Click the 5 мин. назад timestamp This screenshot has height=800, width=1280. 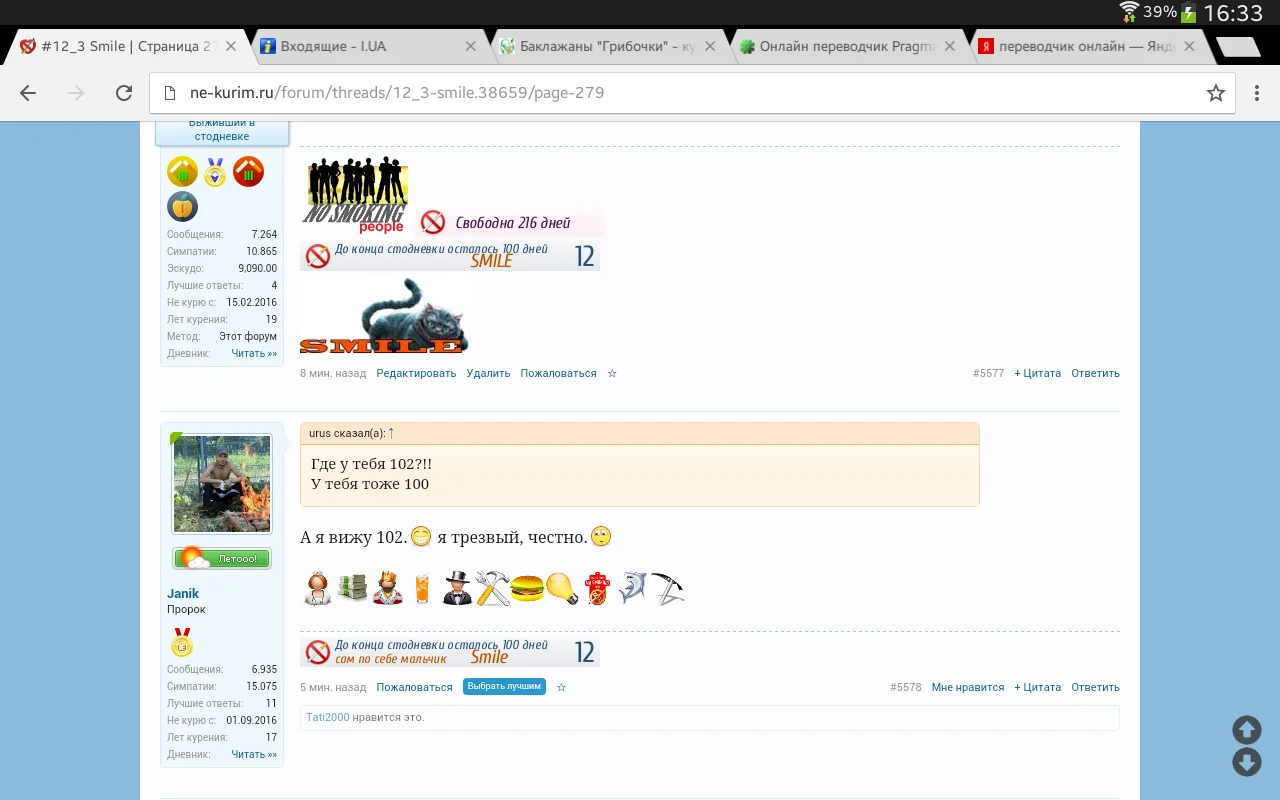tap(333, 687)
